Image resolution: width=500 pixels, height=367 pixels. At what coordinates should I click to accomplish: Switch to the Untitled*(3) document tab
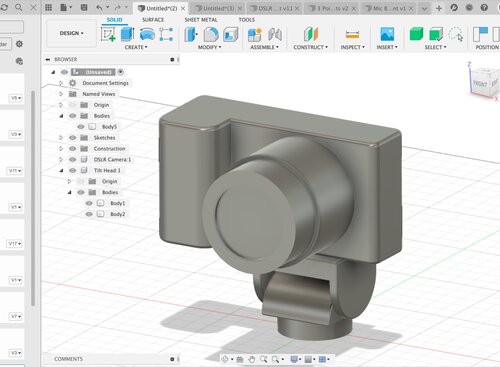[x=218, y=8]
